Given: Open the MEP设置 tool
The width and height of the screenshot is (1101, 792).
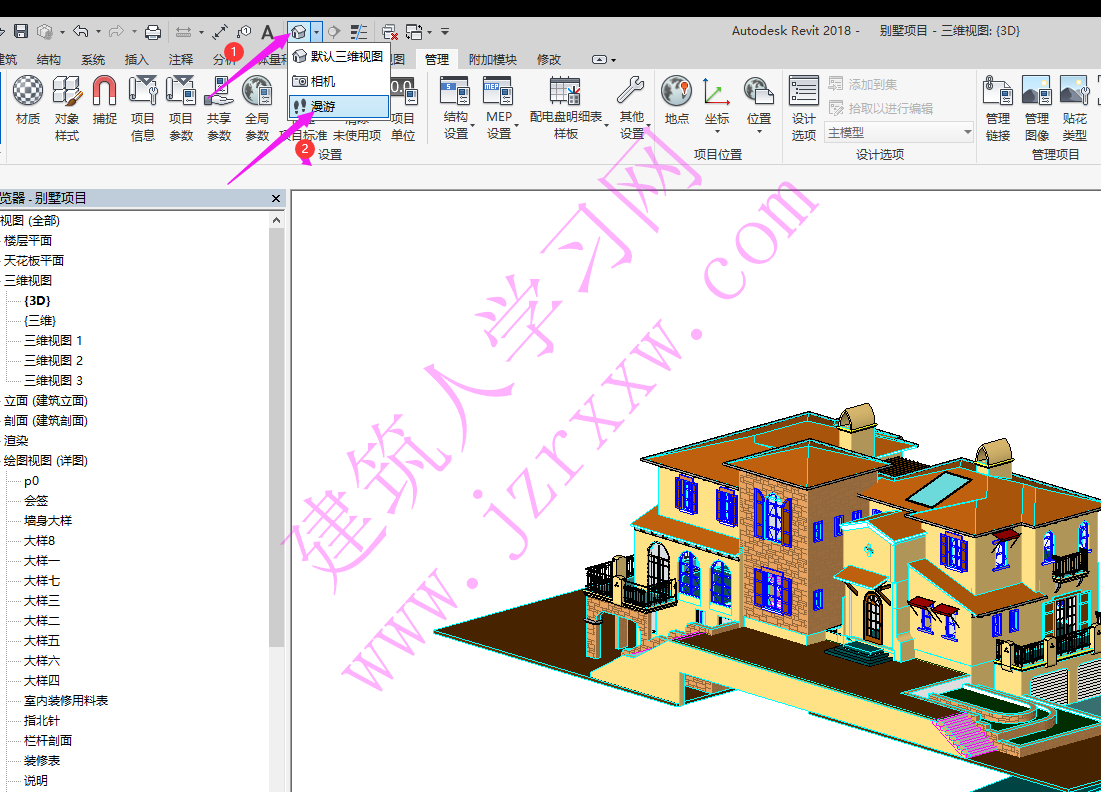Looking at the screenshot, I should (x=499, y=109).
